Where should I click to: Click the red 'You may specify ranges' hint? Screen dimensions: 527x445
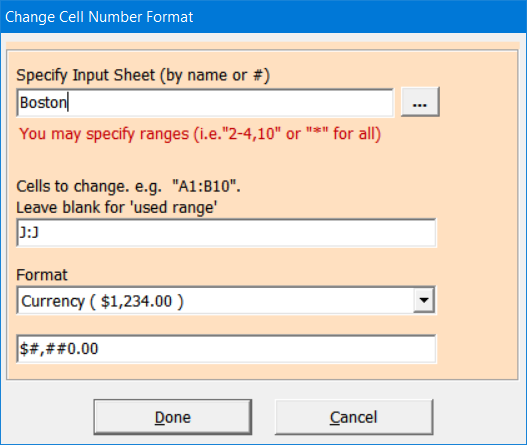[200, 134]
